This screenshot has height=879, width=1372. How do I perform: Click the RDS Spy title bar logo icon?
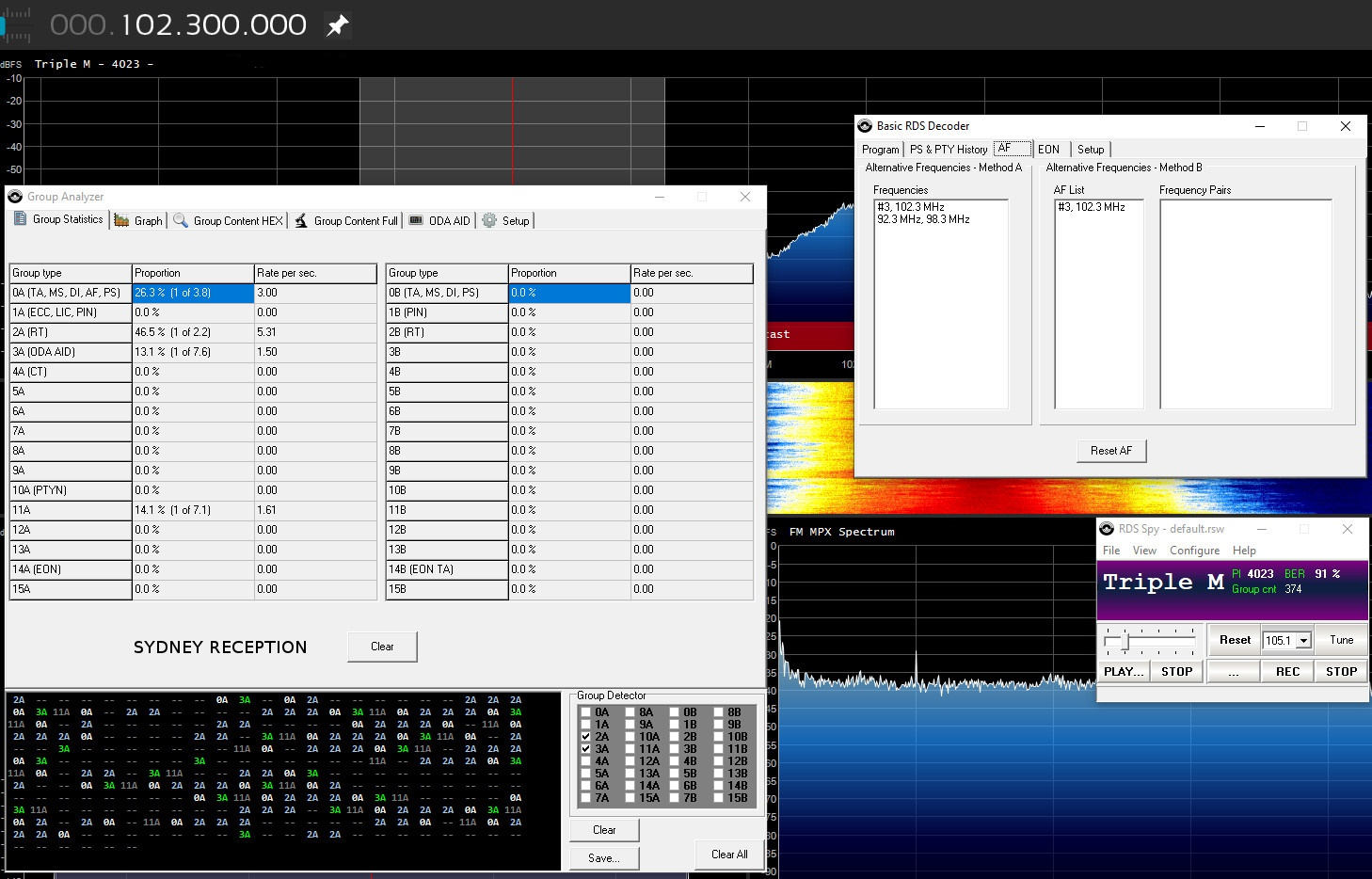tap(1107, 529)
